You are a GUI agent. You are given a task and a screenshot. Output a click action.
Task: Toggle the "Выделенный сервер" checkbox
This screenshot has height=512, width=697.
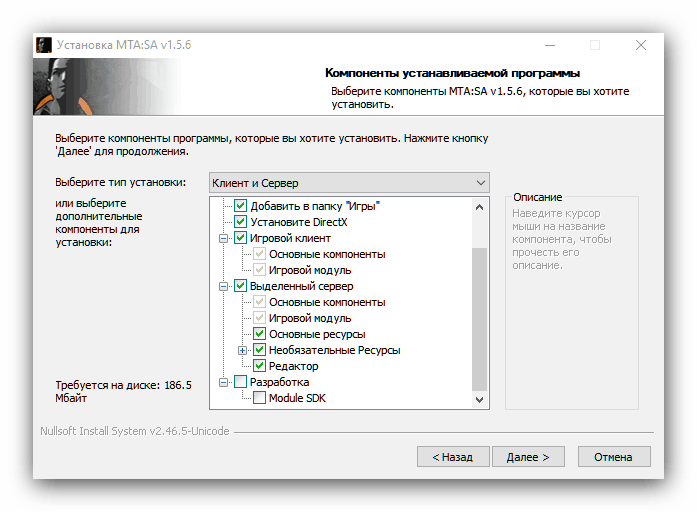[x=240, y=286]
